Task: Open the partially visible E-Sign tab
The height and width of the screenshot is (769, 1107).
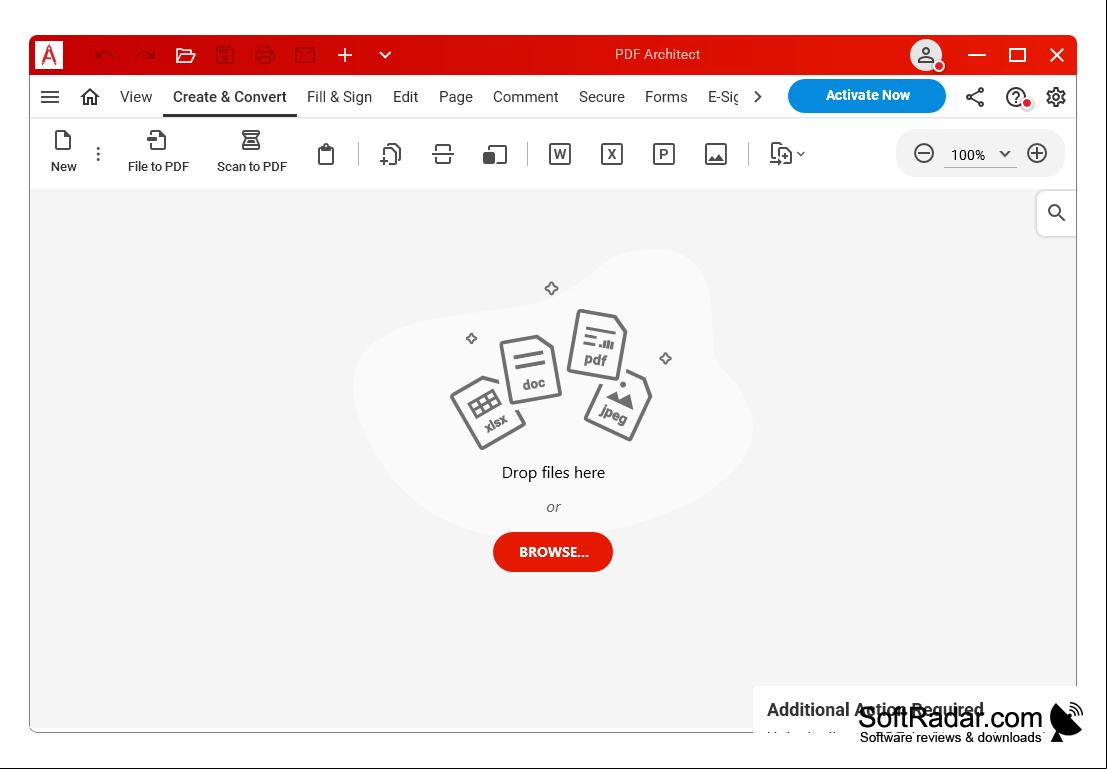Action: tap(723, 97)
